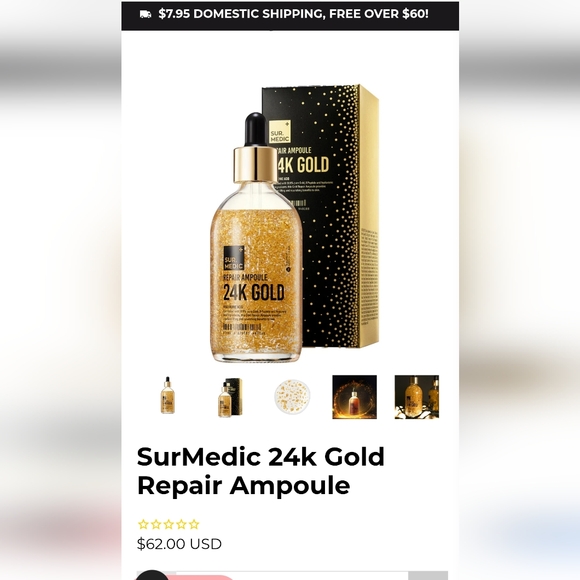Screen dimensions: 580x580
Task: Click the first rating star
Action: pyautogui.click(x=143, y=524)
